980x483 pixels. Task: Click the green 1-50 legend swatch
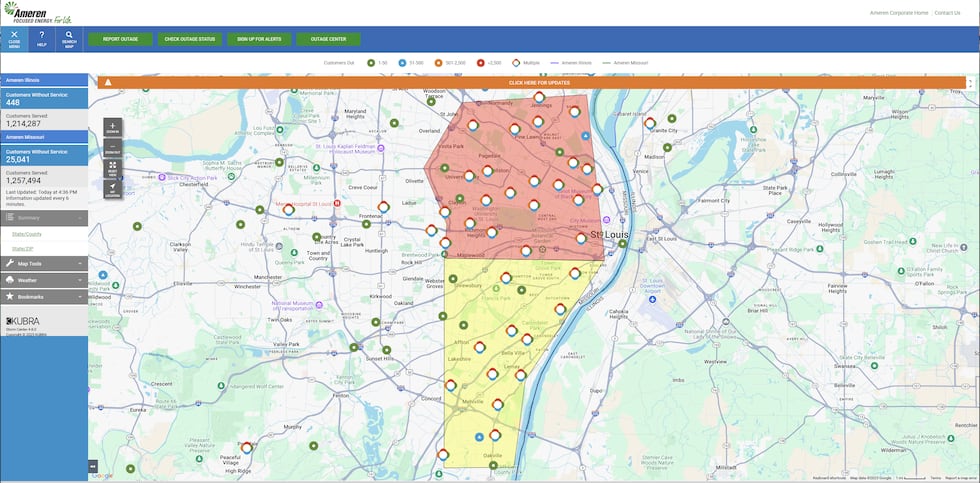(371, 63)
